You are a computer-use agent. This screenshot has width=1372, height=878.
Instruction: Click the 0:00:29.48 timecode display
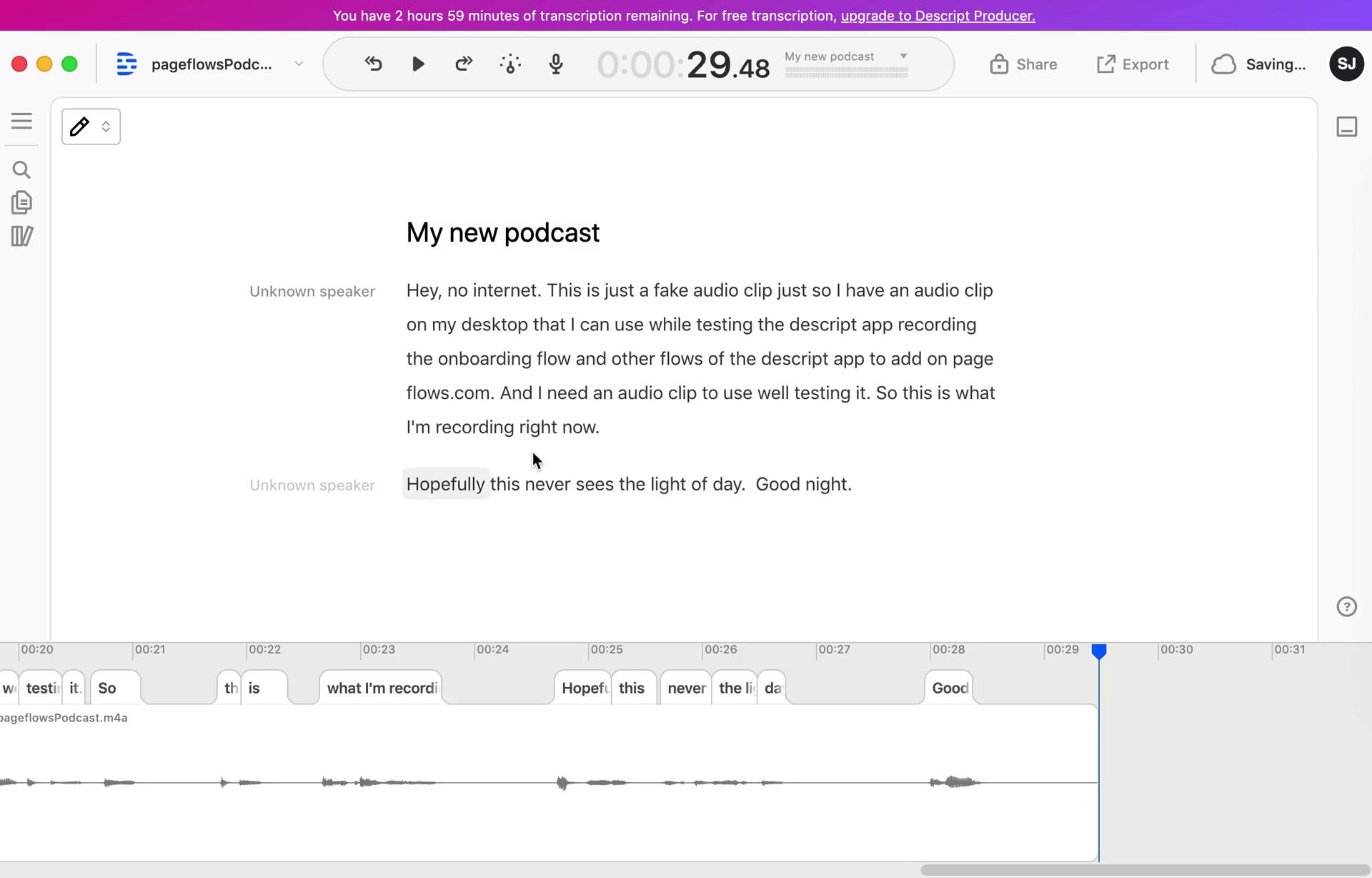[x=683, y=65]
